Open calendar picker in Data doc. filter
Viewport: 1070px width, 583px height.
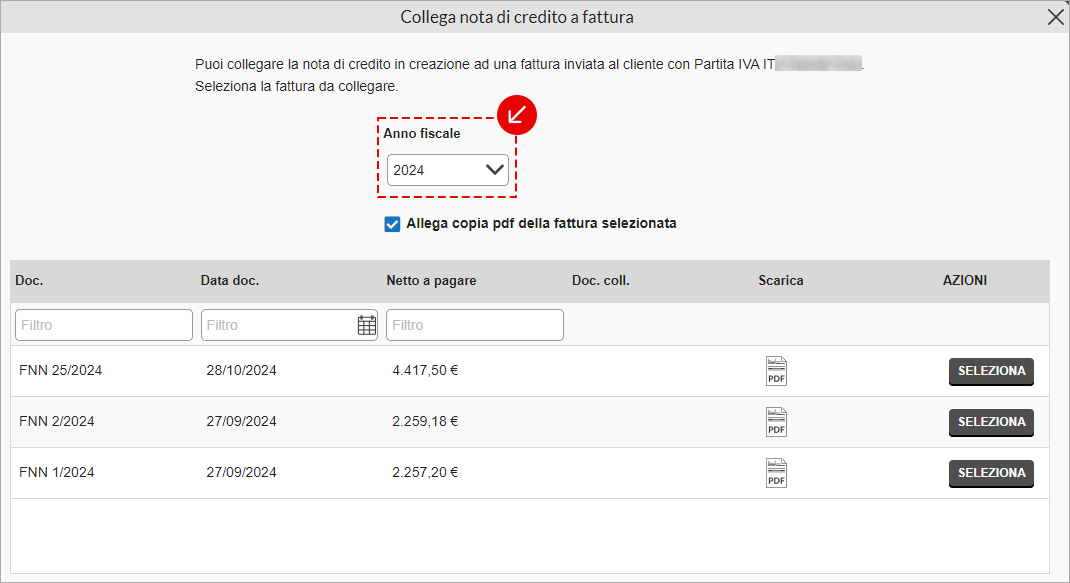point(366,325)
